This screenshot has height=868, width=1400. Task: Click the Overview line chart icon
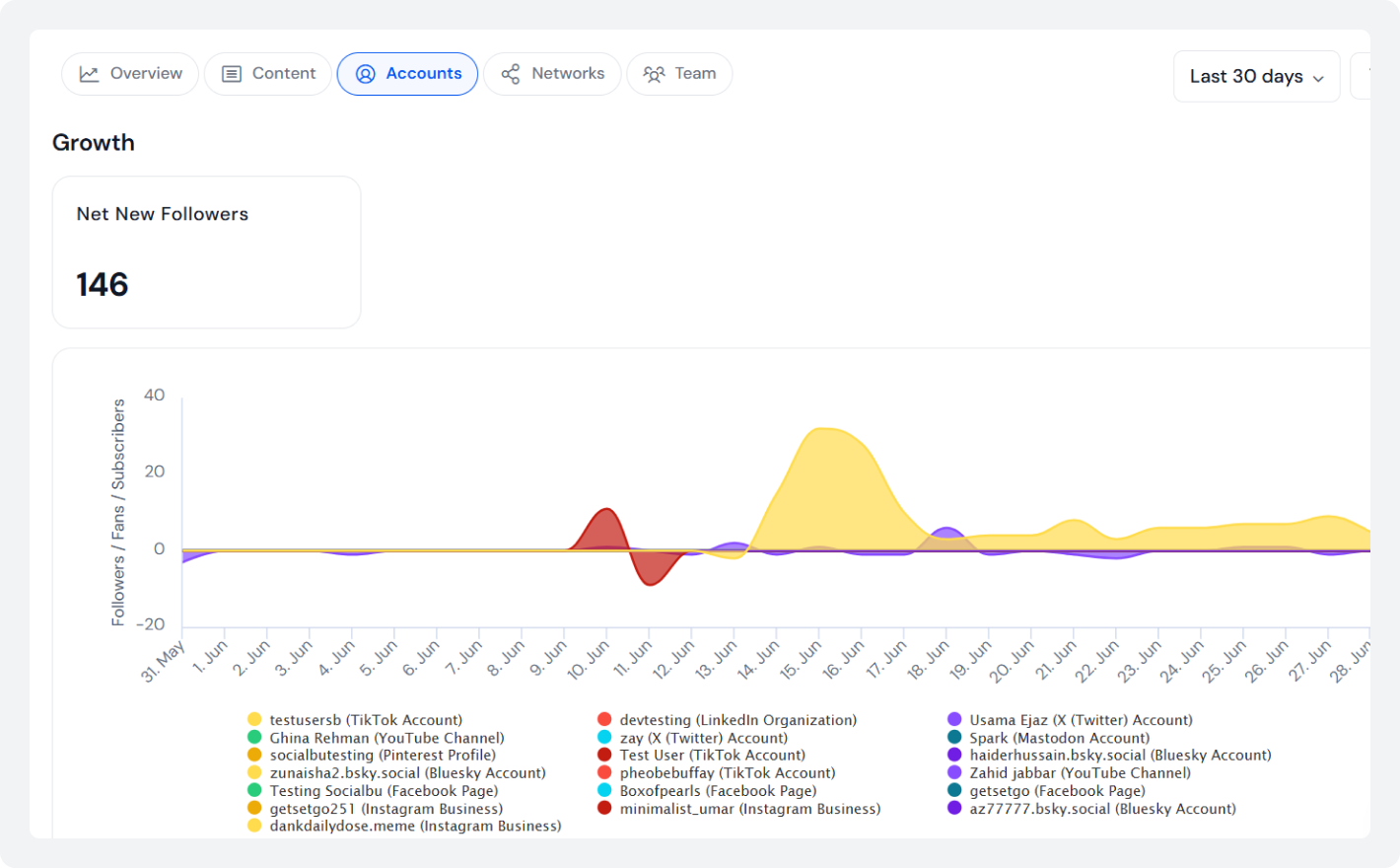point(89,74)
